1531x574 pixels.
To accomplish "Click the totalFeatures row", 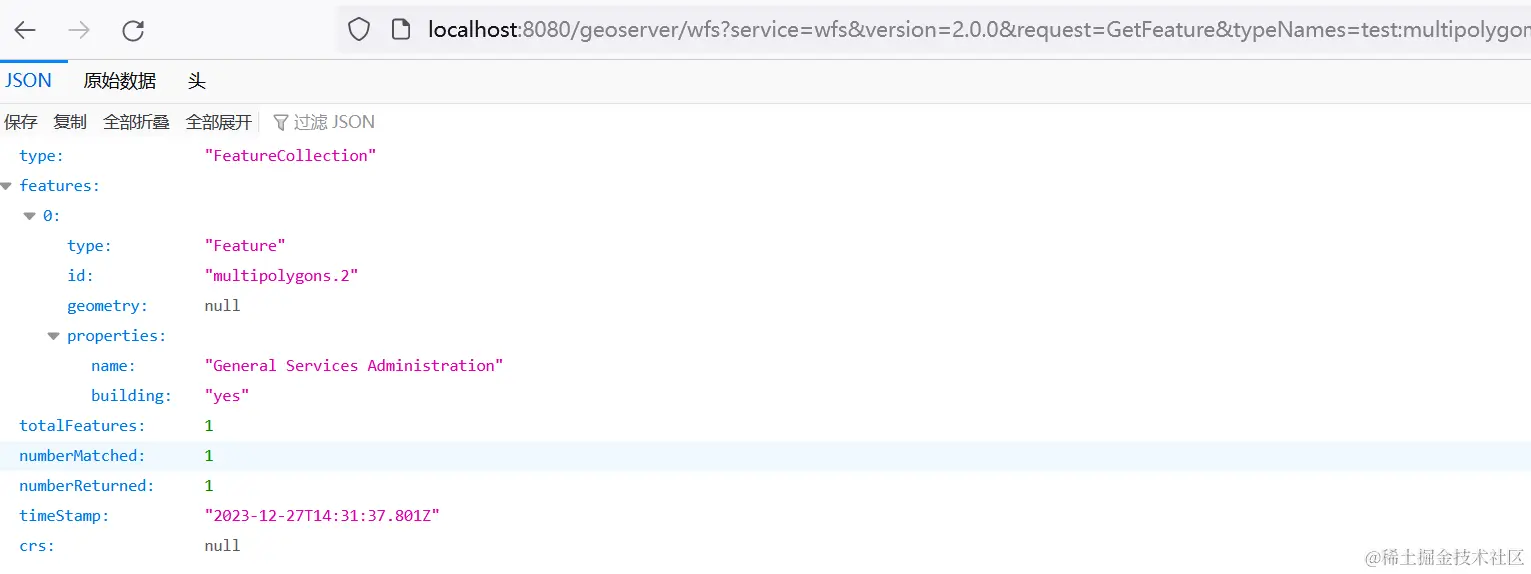I will (765, 426).
